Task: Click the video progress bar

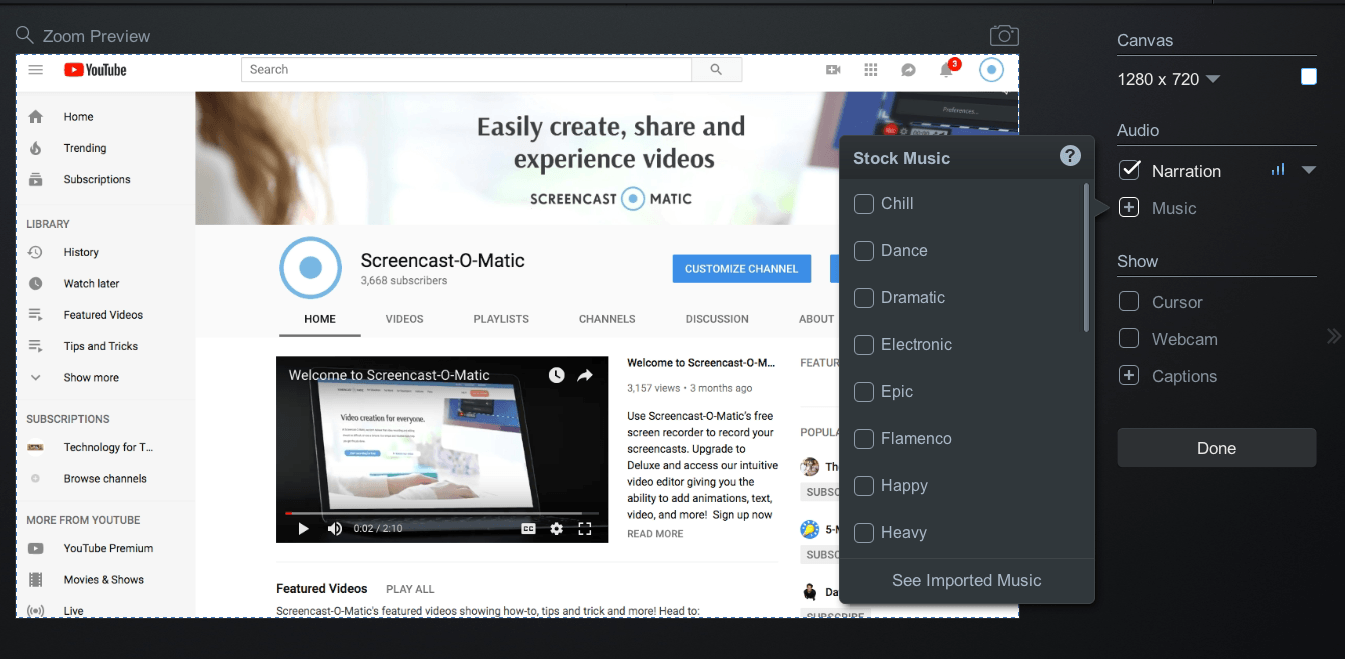Action: coord(442,513)
